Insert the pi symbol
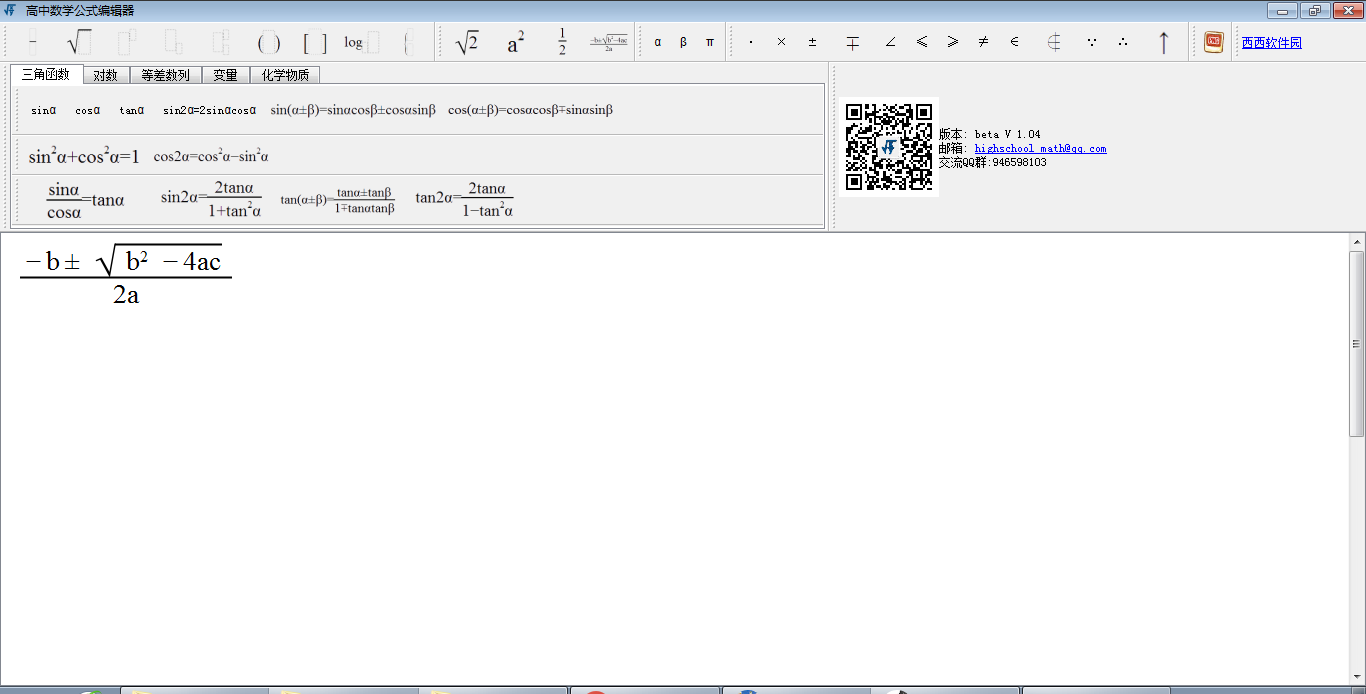Viewport: 1366px width, 694px height. click(x=710, y=43)
